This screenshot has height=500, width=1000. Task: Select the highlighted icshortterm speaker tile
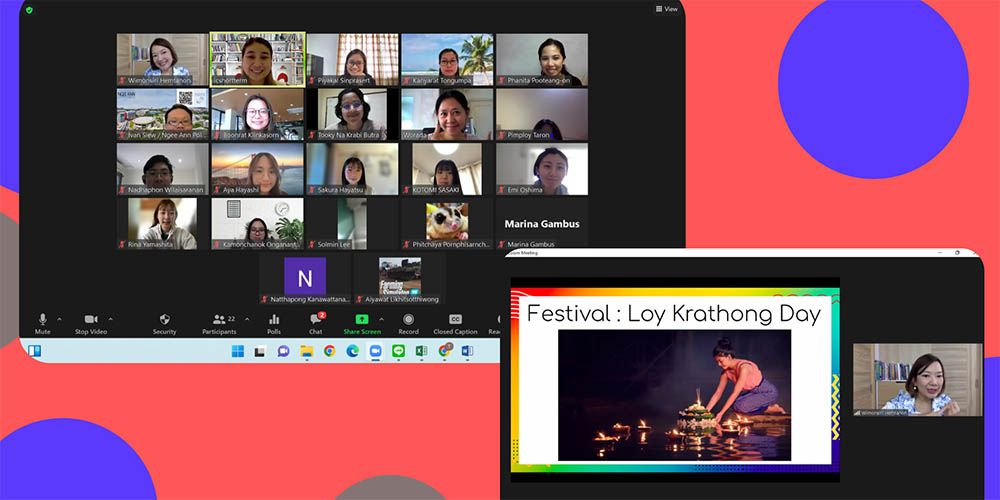click(258, 59)
